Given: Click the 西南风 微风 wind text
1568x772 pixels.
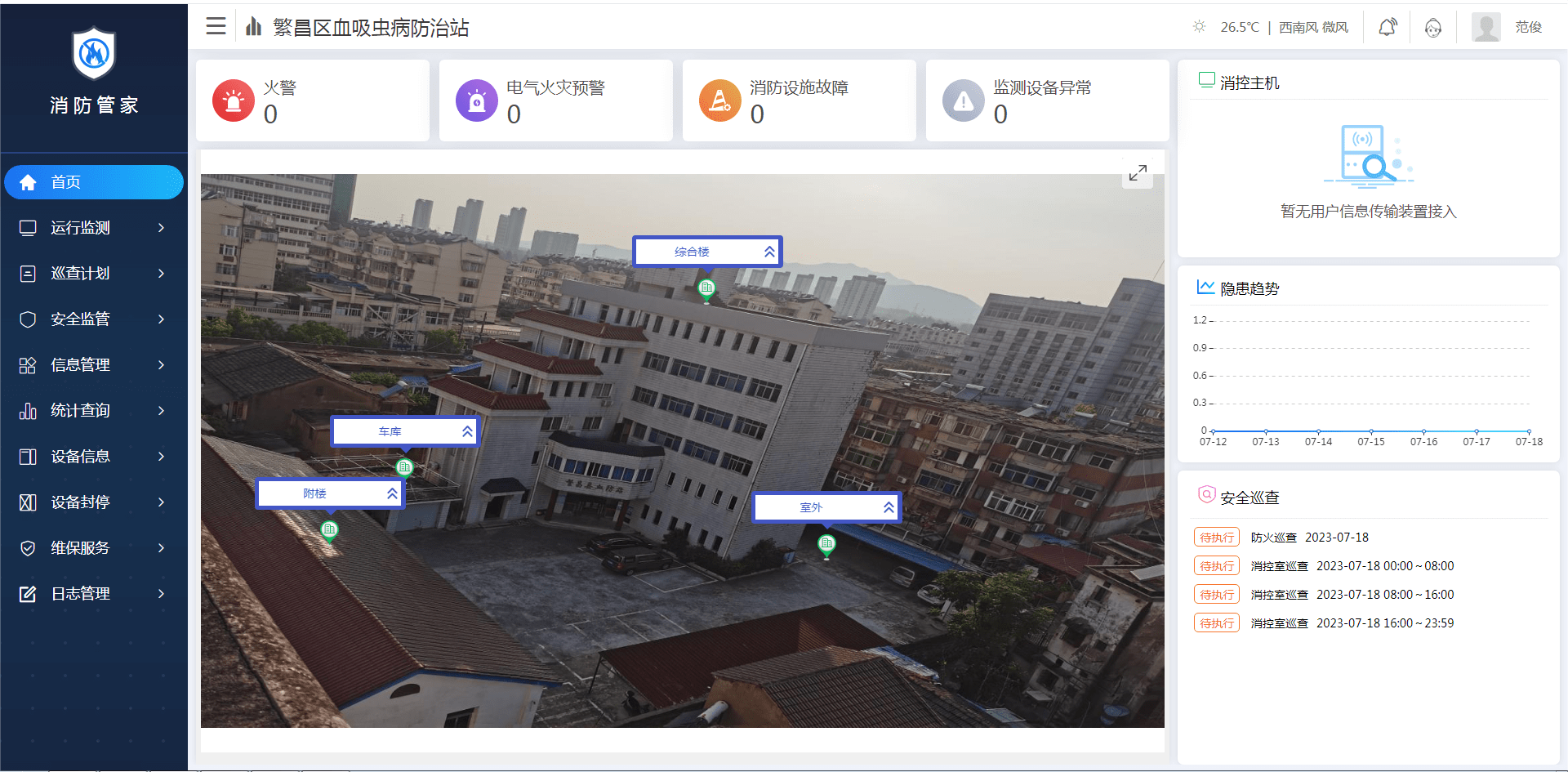Looking at the screenshot, I should 1313,27.
